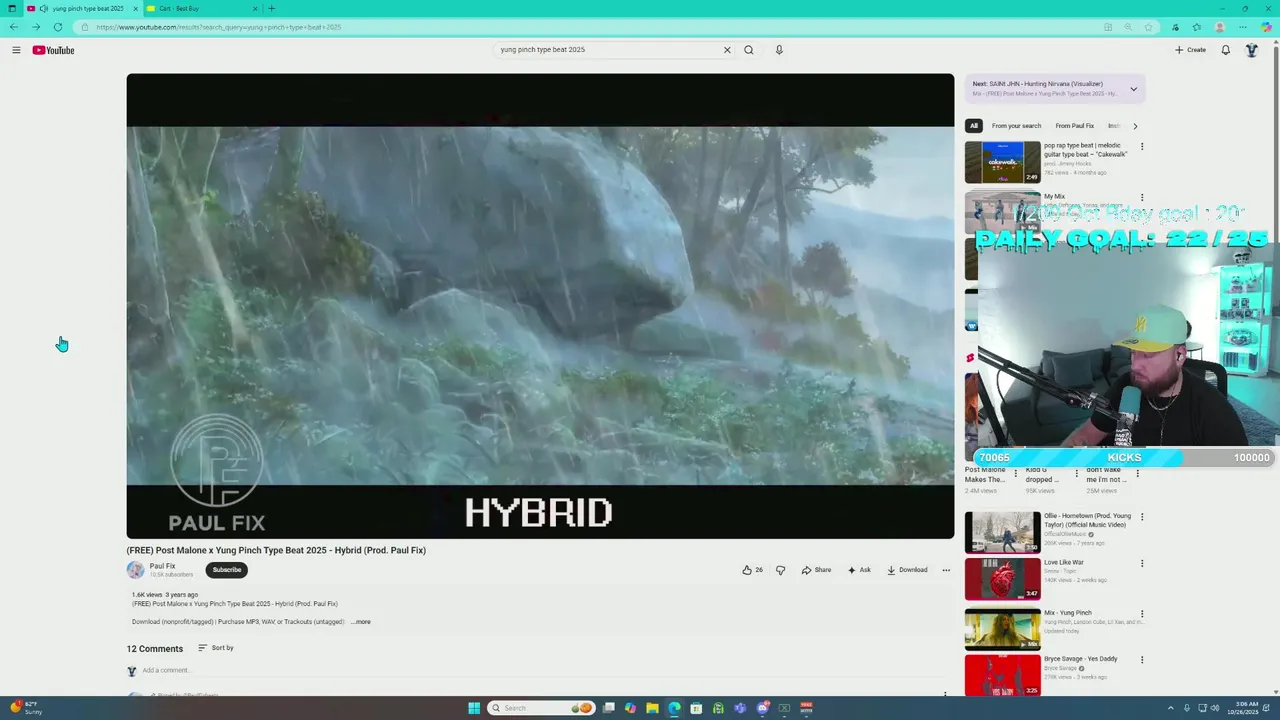Open the comments Sort by menu
The image size is (1280, 720).
216,648
